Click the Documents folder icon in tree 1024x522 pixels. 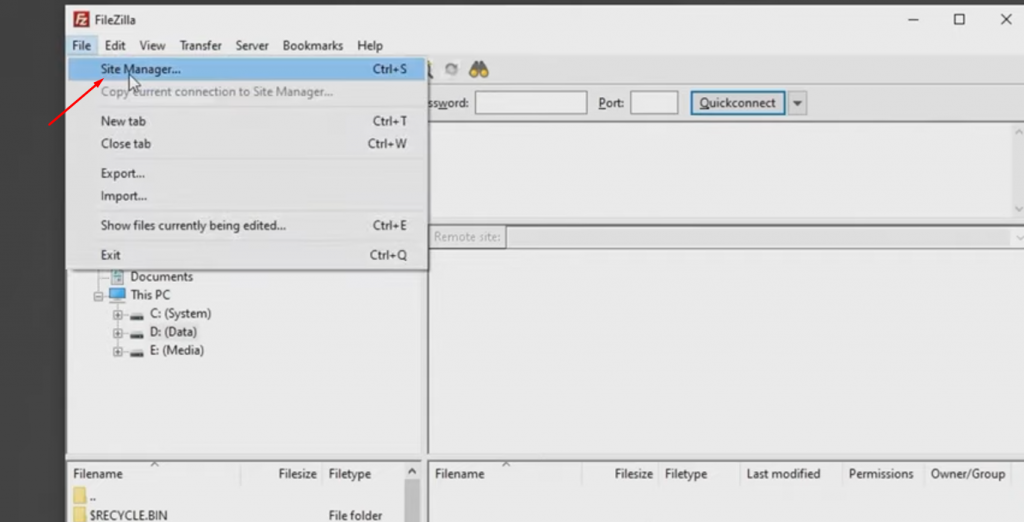click(117, 277)
